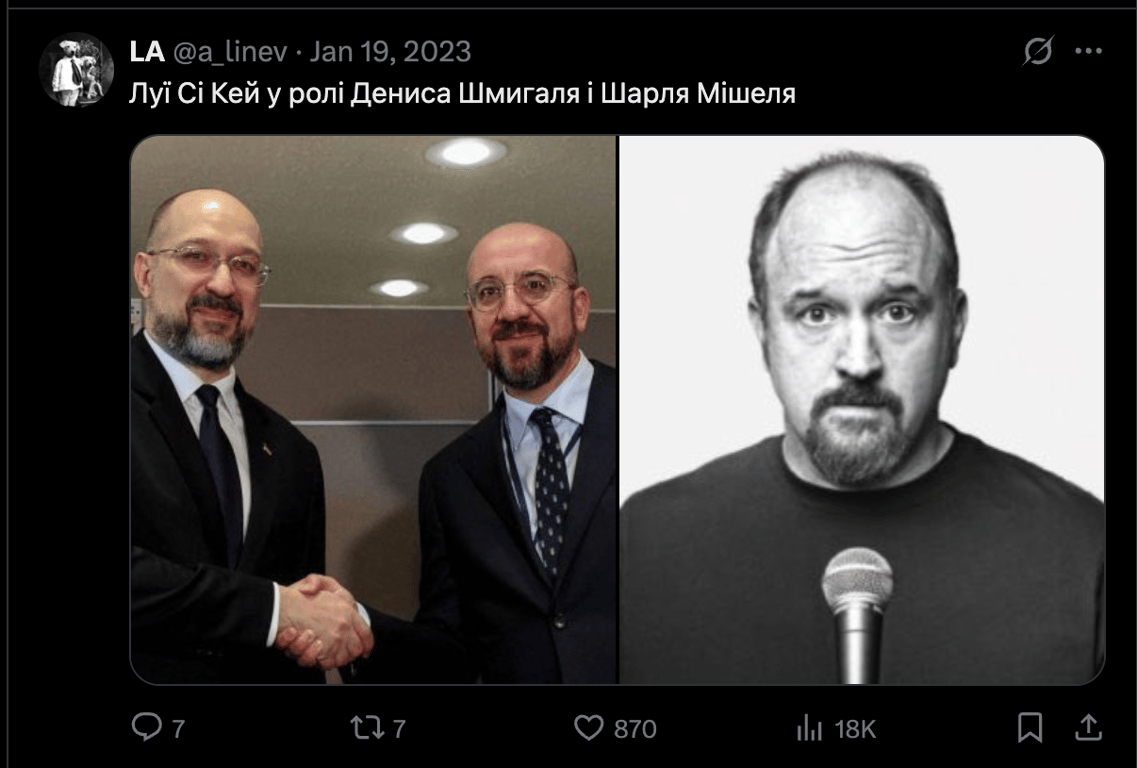1137x768 pixels.
Task: Click the reply speech bubble icon
Action: pos(147,727)
